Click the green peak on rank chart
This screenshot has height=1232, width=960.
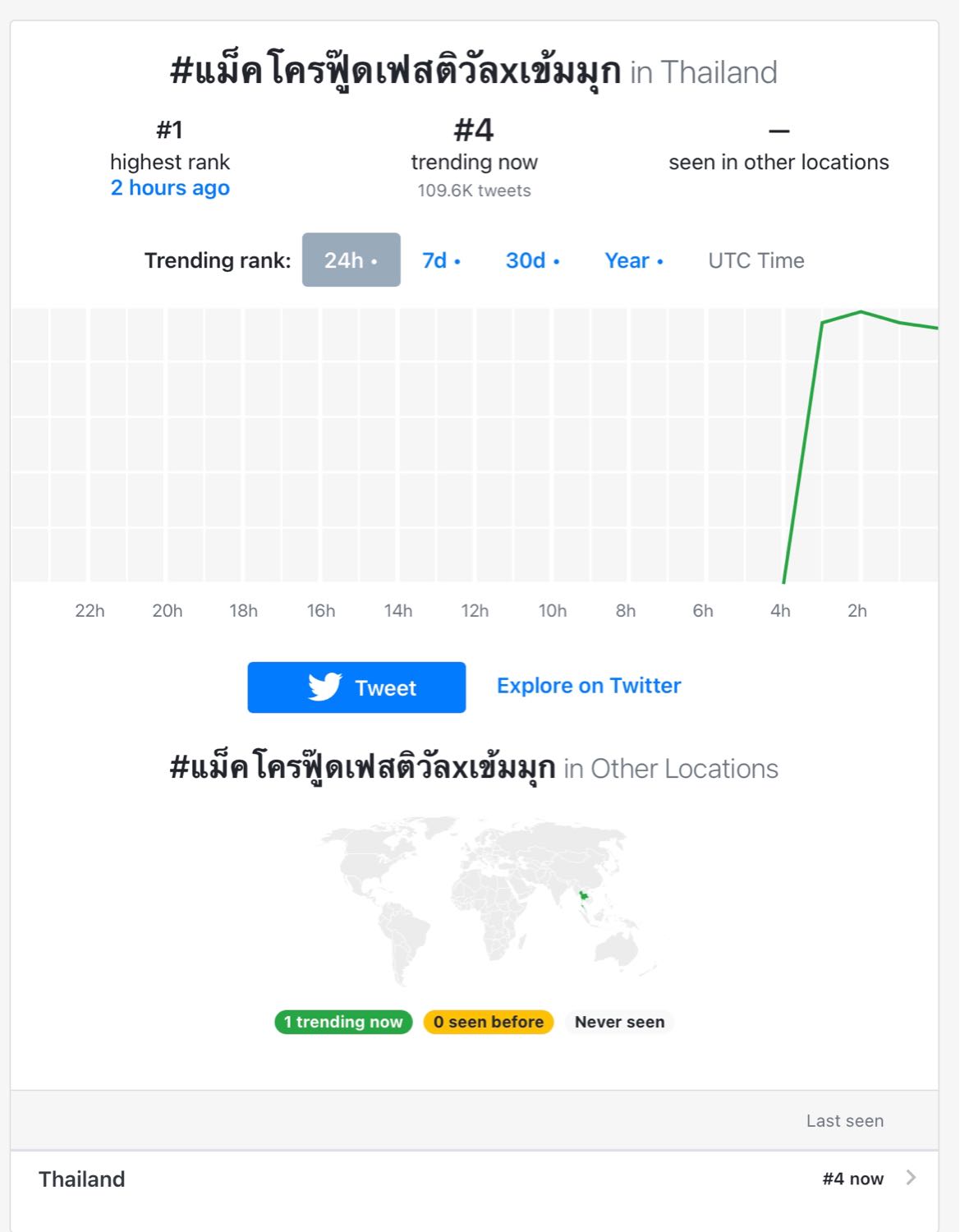(x=860, y=312)
